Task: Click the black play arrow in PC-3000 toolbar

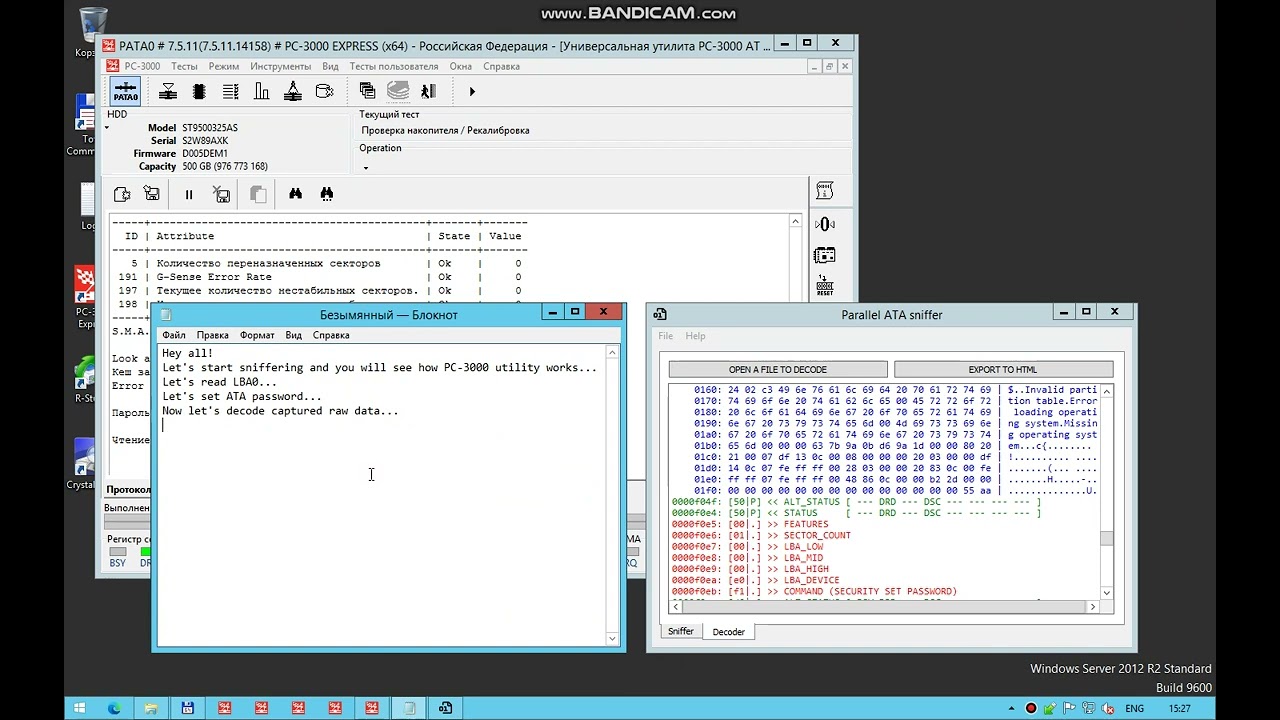Action: 472,91
